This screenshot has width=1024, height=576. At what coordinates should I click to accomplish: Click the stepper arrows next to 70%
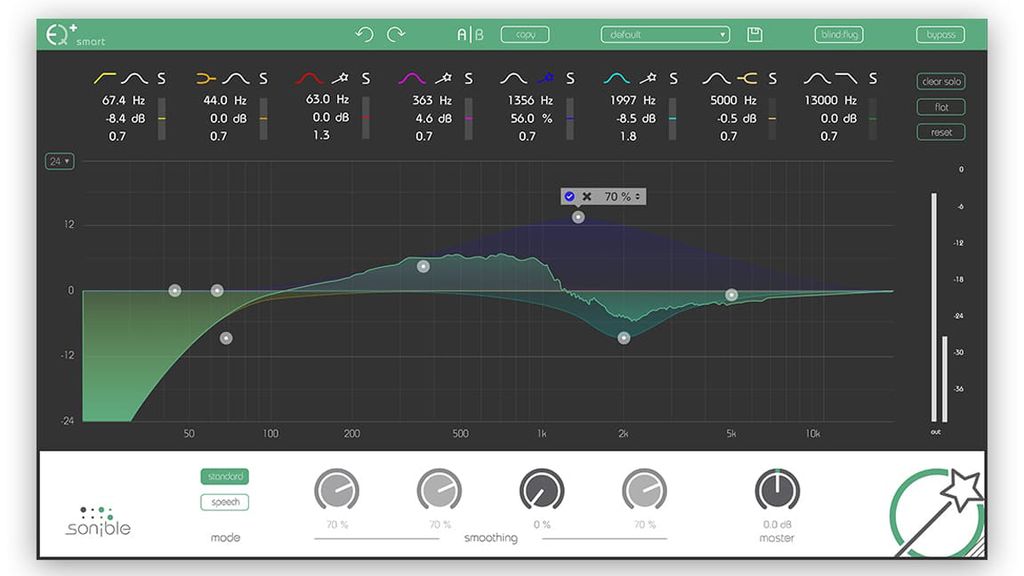click(638, 196)
